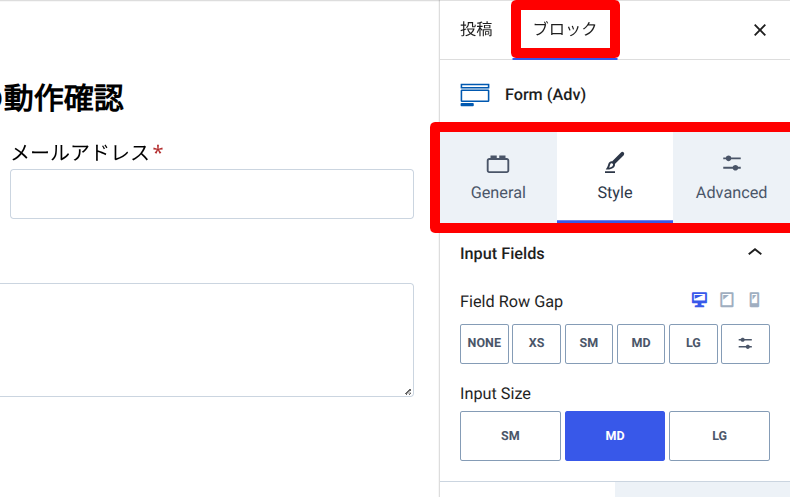Collapse the Input Fields section
This screenshot has height=497, width=790.
pos(754,253)
